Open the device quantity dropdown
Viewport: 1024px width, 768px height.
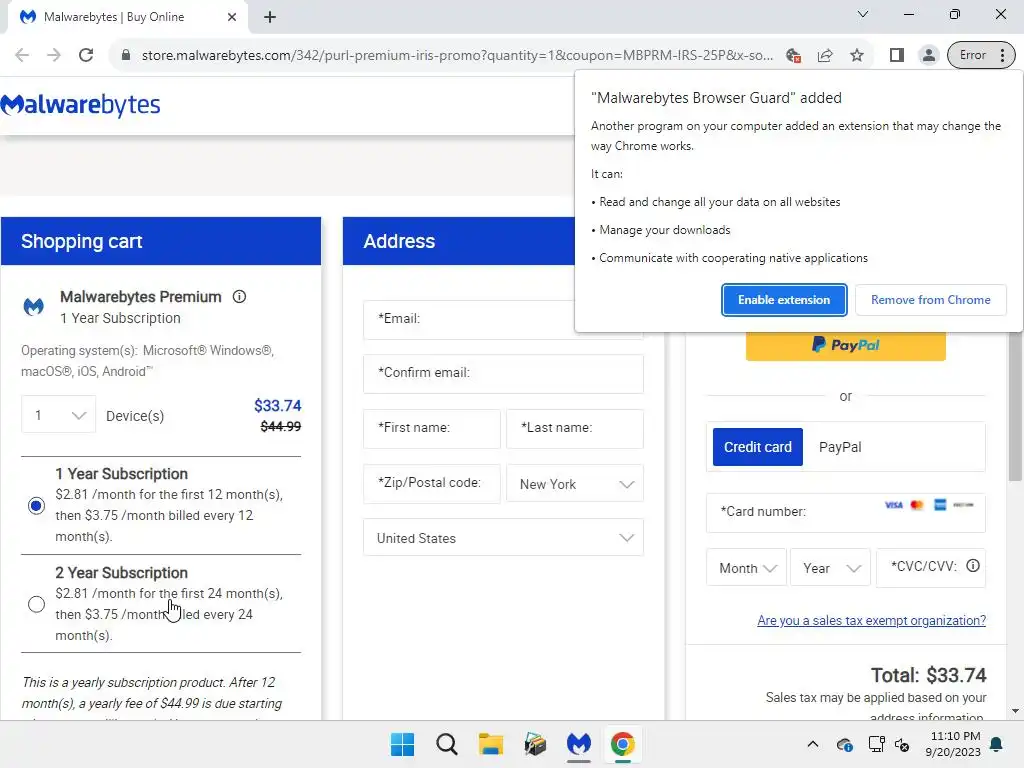coord(59,415)
